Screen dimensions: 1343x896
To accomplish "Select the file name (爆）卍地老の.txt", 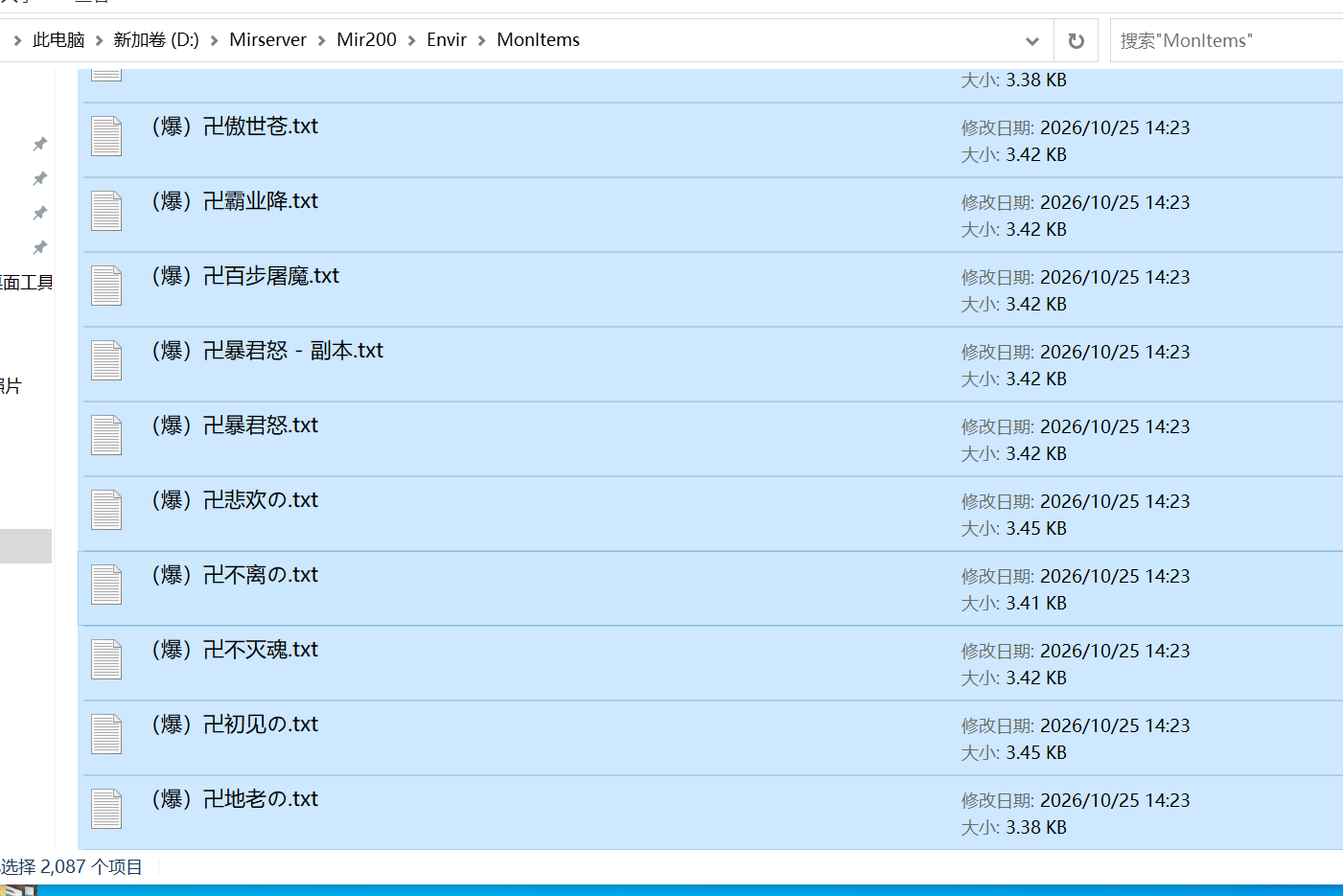I will (235, 799).
